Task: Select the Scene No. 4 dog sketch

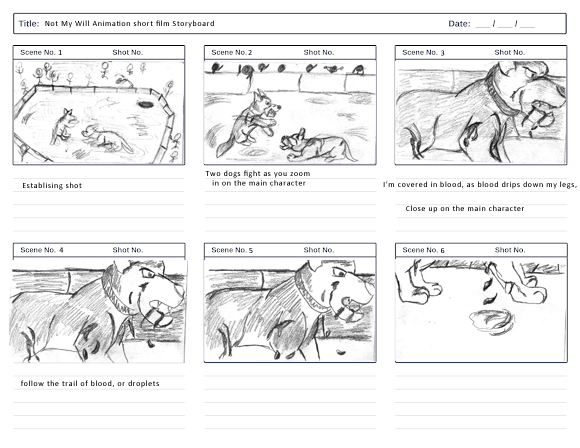Action: coord(99,311)
